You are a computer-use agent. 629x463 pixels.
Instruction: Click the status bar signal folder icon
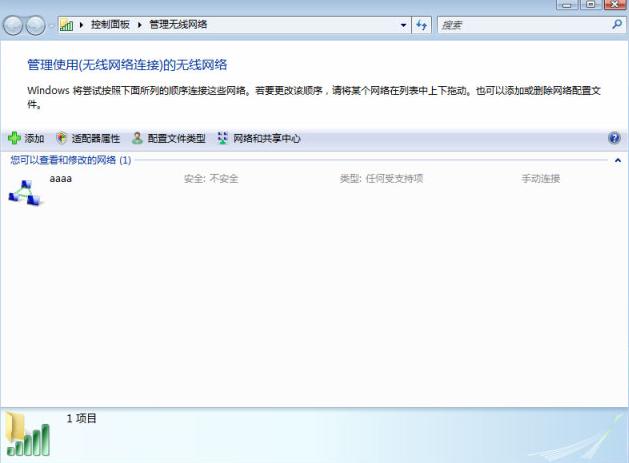pos(28,435)
